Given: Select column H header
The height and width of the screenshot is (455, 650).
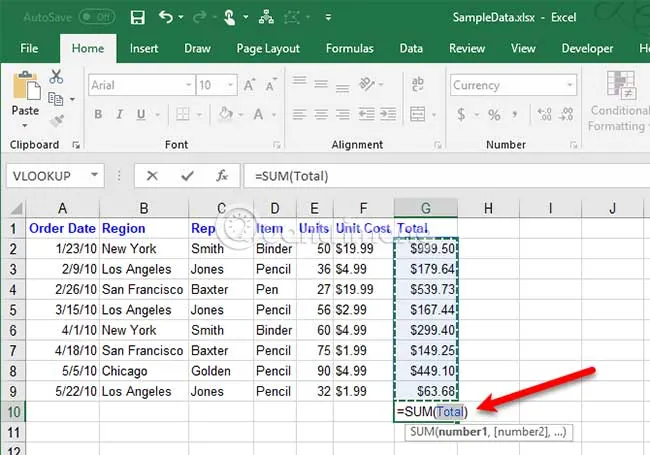Looking at the screenshot, I should pyautogui.click(x=488, y=208).
